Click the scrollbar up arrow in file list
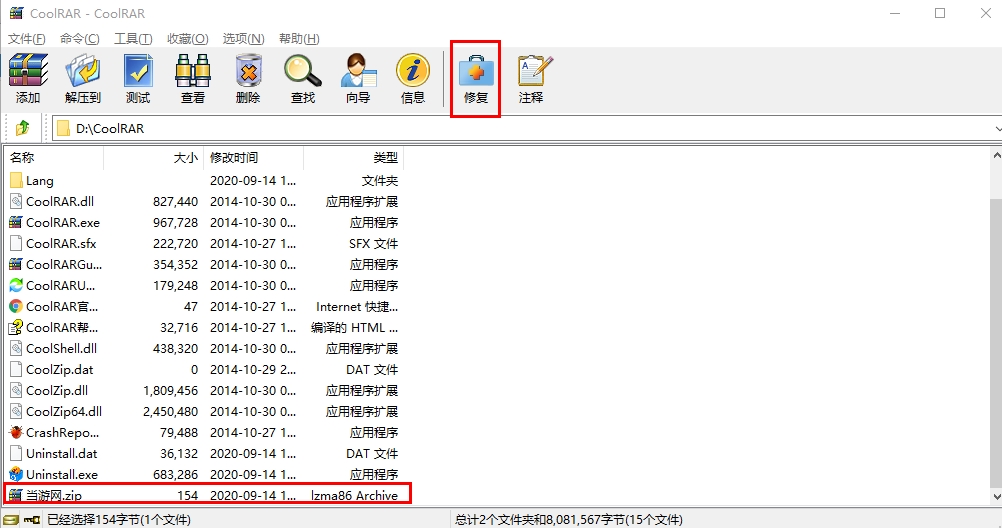The width and height of the screenshot is (1002, 528). [996, 155]
